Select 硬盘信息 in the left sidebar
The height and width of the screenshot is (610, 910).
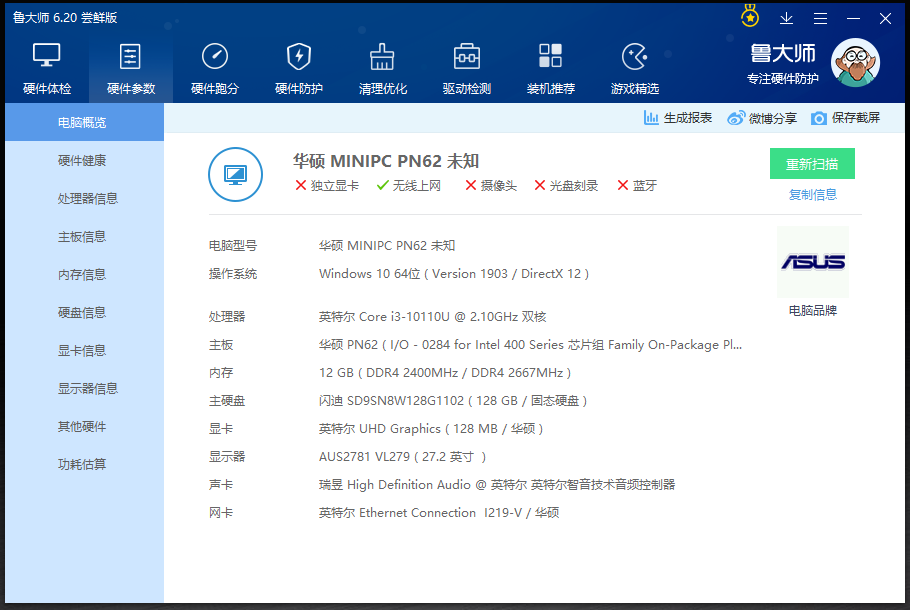tap(82, 313)
